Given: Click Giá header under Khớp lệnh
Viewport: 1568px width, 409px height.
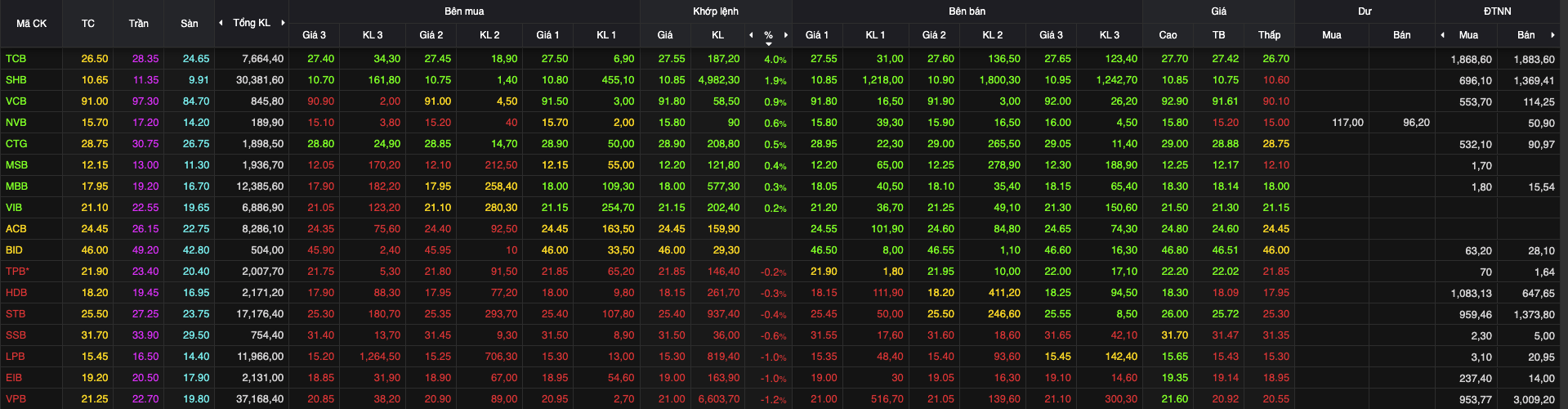Looking at the screenshot, I should [x=665, y=35].
